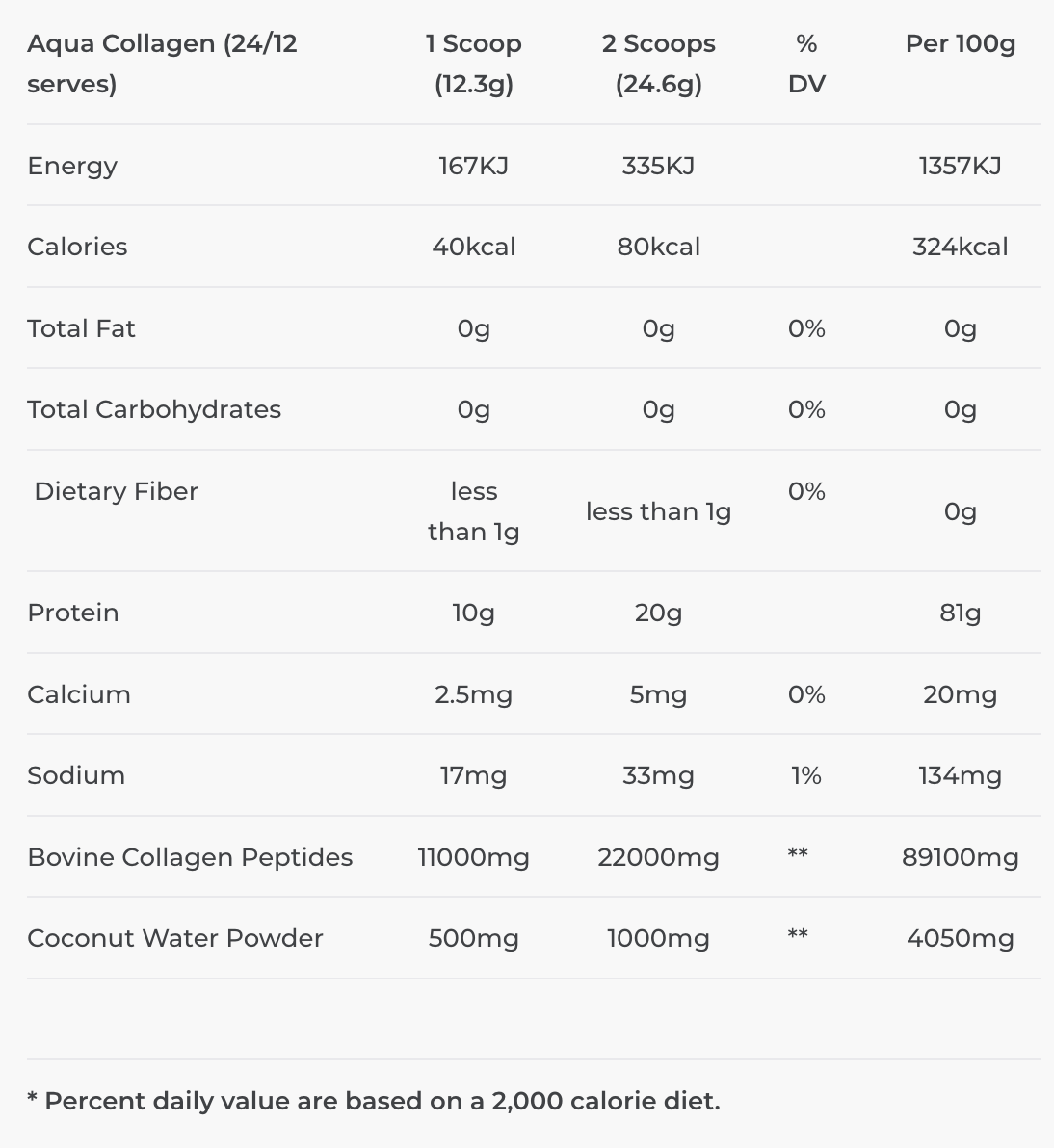Image resolution: width=1054 pixels, height=1148 pixels.
Task: Click the Sodium 1% daily value
Action: click(806, 775)
